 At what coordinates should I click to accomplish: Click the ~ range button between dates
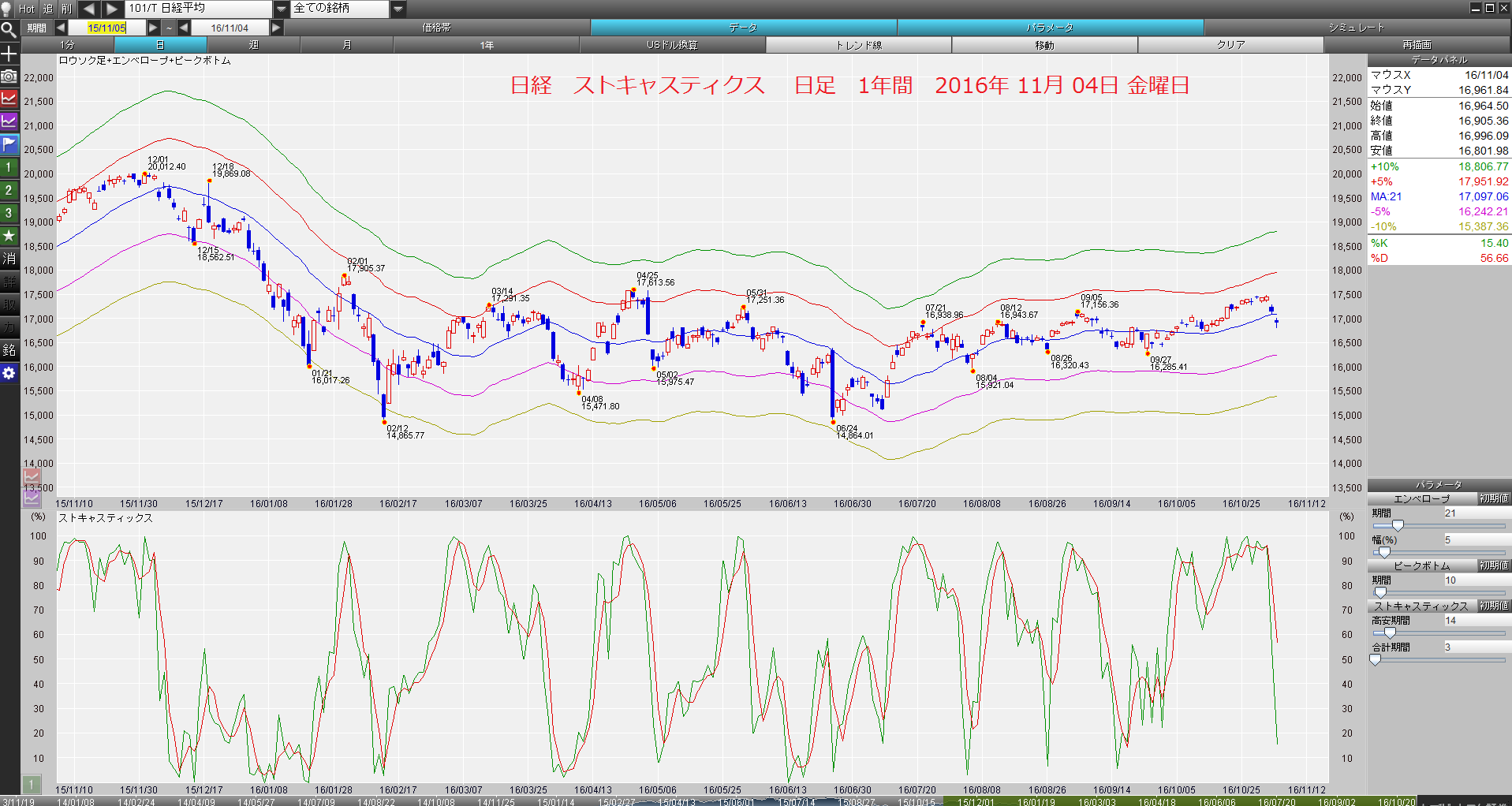click(x=169, y=28)
